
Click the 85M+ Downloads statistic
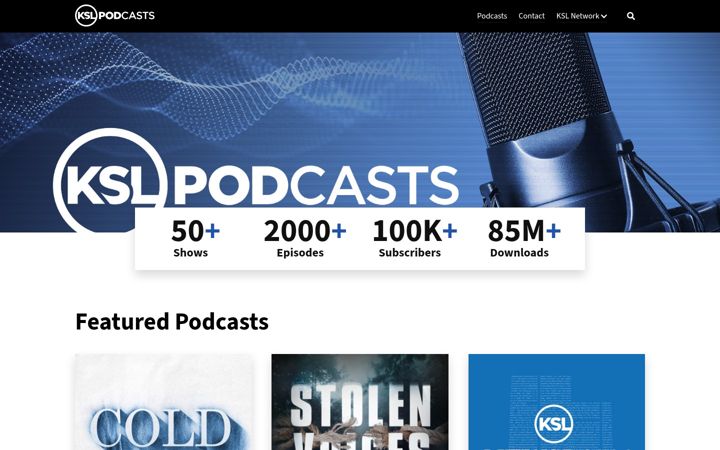pyautogui.click(x=523, y=238)
